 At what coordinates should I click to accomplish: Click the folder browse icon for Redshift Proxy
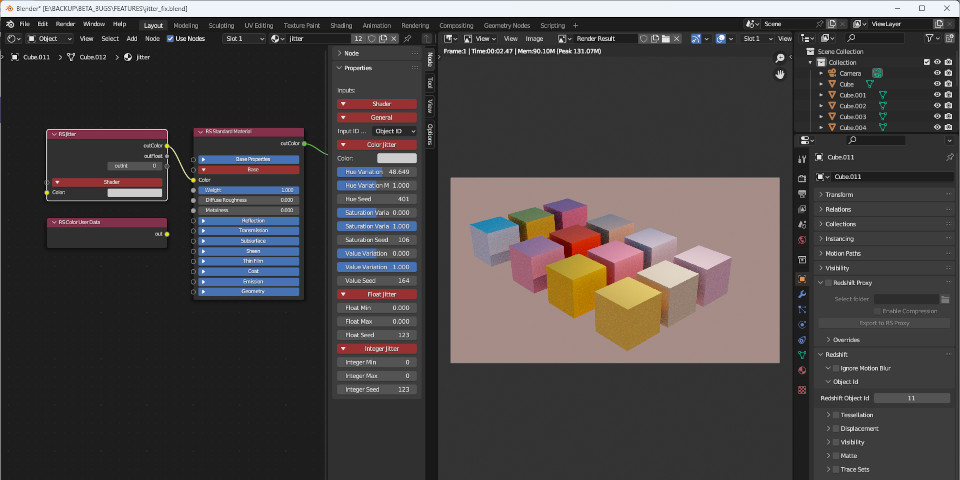946,298
